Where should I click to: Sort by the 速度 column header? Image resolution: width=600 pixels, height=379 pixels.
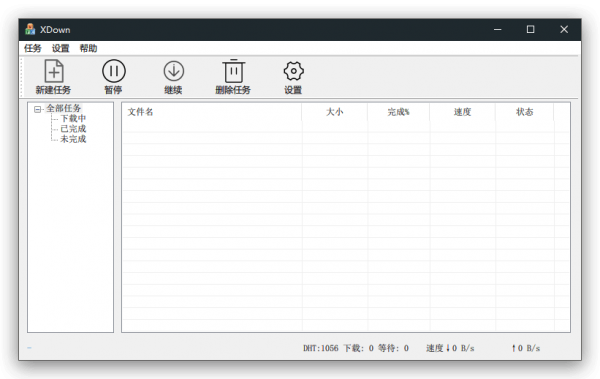(463, 112)
